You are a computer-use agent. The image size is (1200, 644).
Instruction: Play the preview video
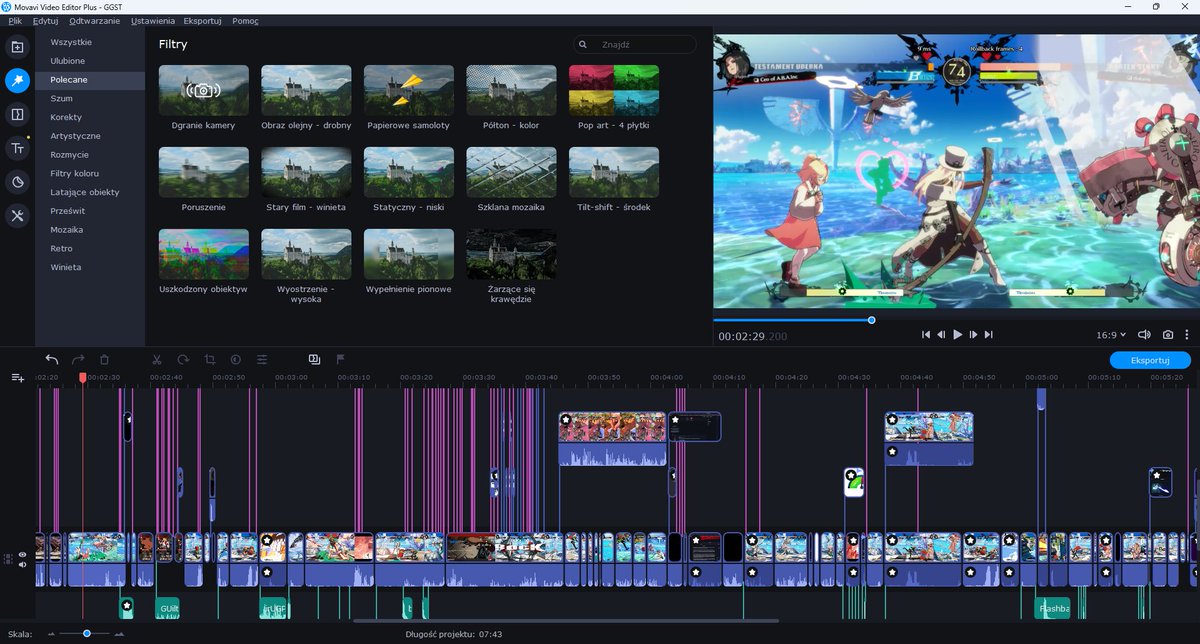click(x=957, y=335)
